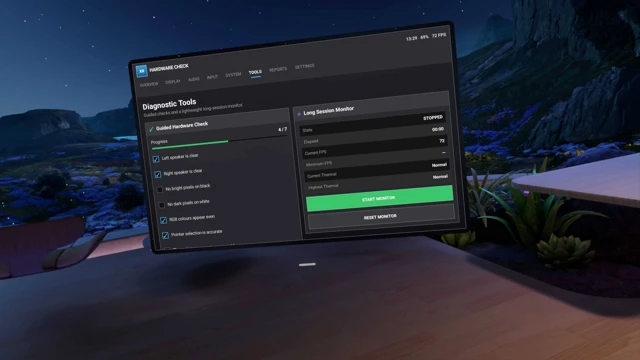Grab the white window handle below panel

pyautogui.click(x=307, y=264)
